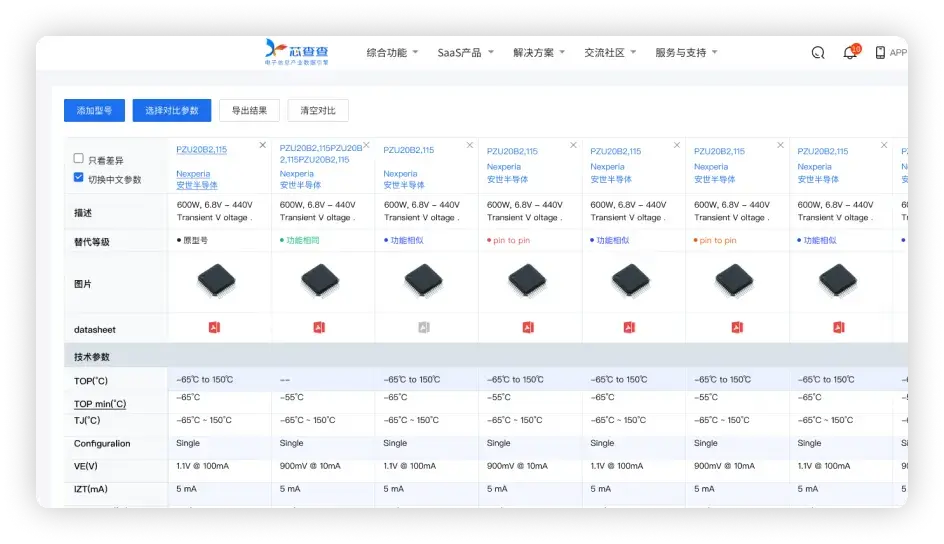Expand the 解决方案 menu

539,53
